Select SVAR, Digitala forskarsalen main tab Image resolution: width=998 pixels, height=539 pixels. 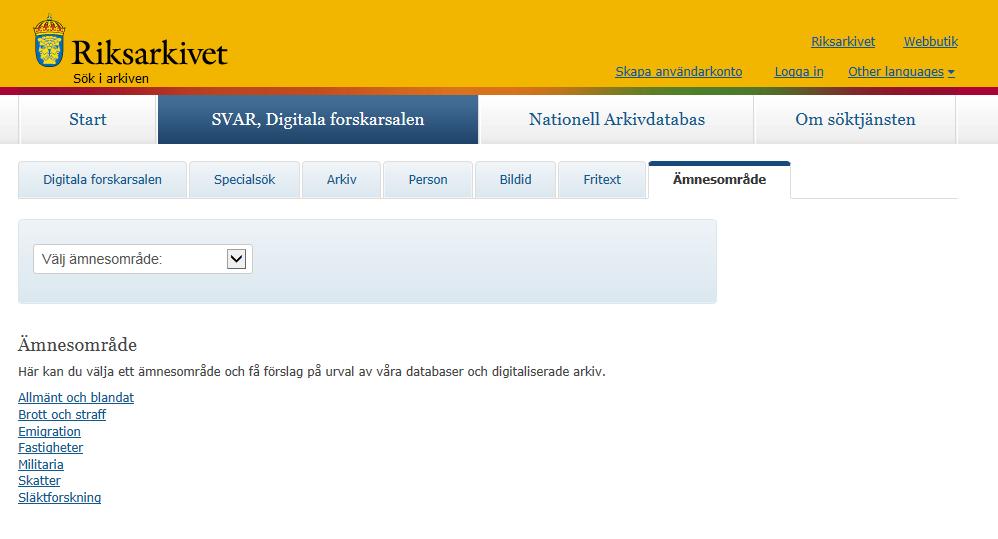click(318, 120)
